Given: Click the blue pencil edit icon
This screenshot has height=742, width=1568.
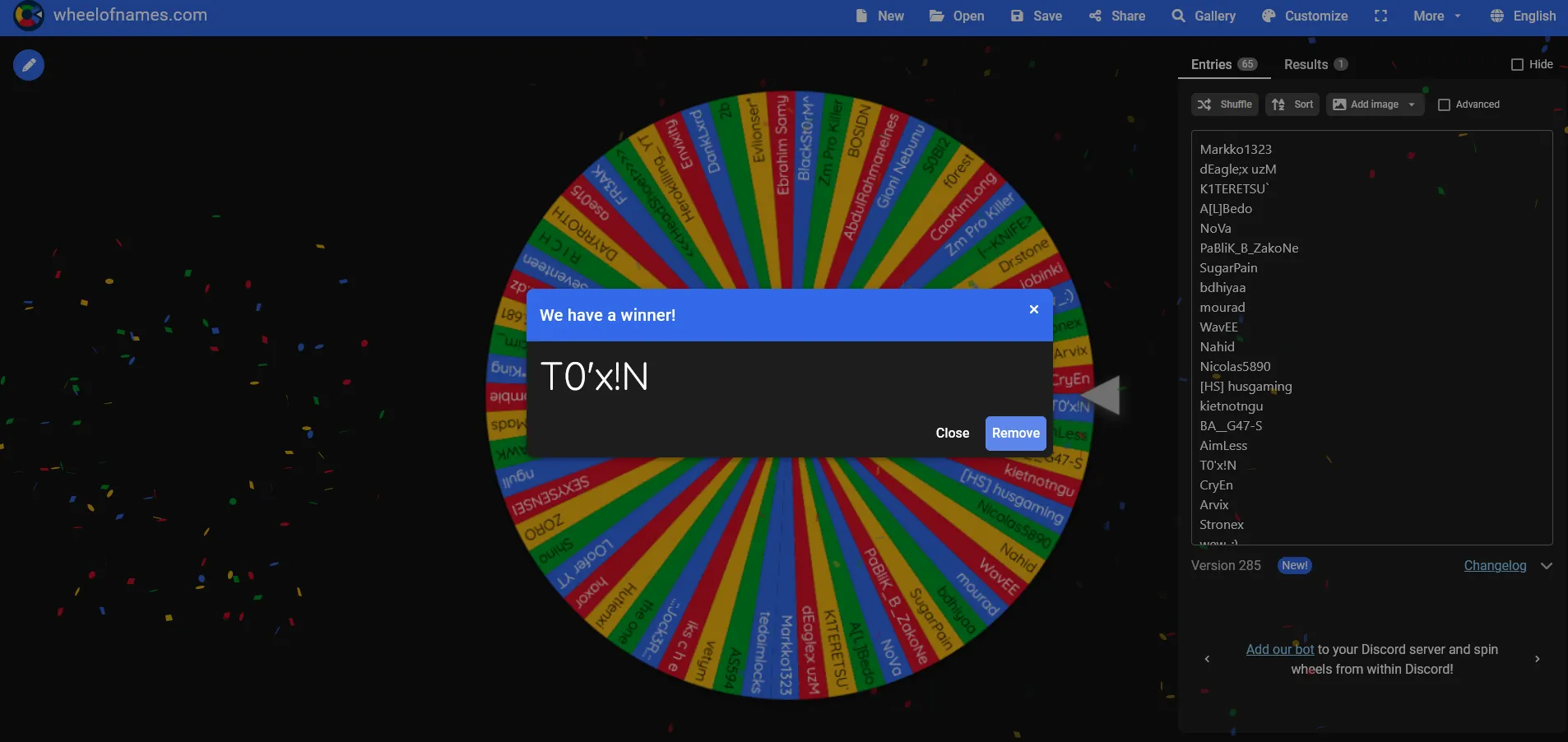Looking at the screenshot, I should [29, 65].
